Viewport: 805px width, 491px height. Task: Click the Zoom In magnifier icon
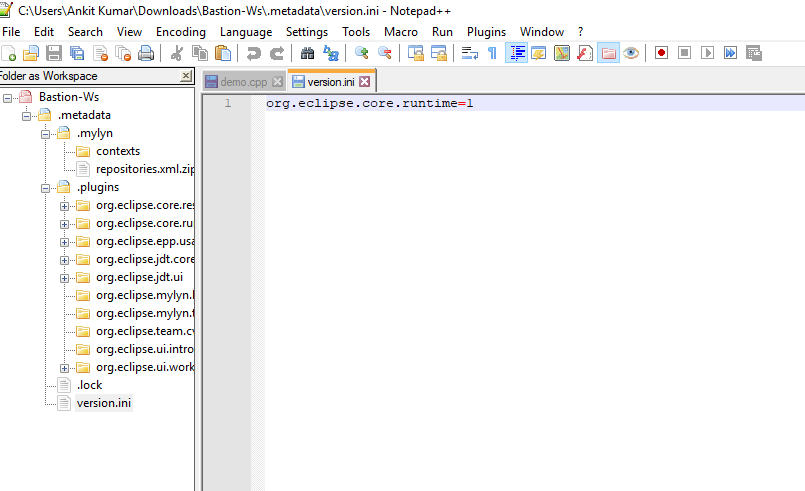click(362, 53)
